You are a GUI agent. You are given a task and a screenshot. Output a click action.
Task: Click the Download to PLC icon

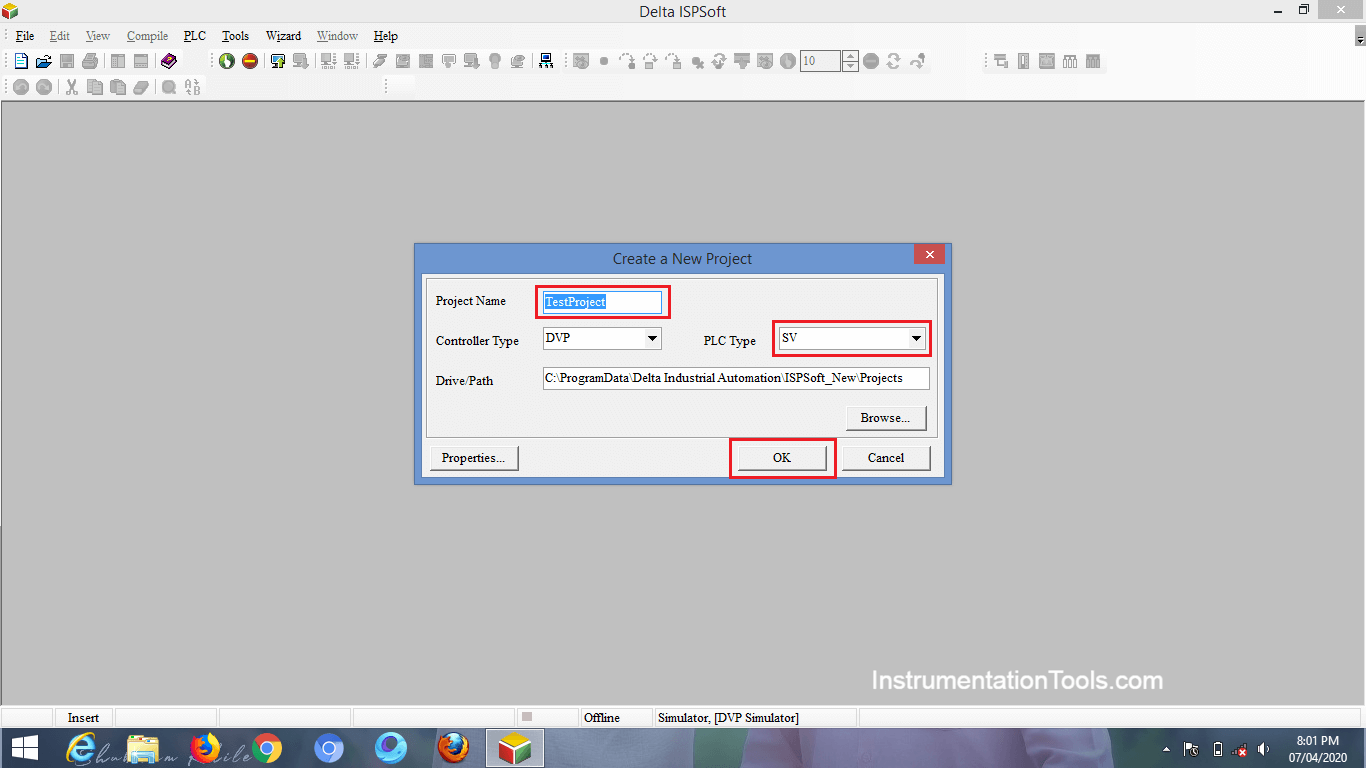tap(301, 61)
